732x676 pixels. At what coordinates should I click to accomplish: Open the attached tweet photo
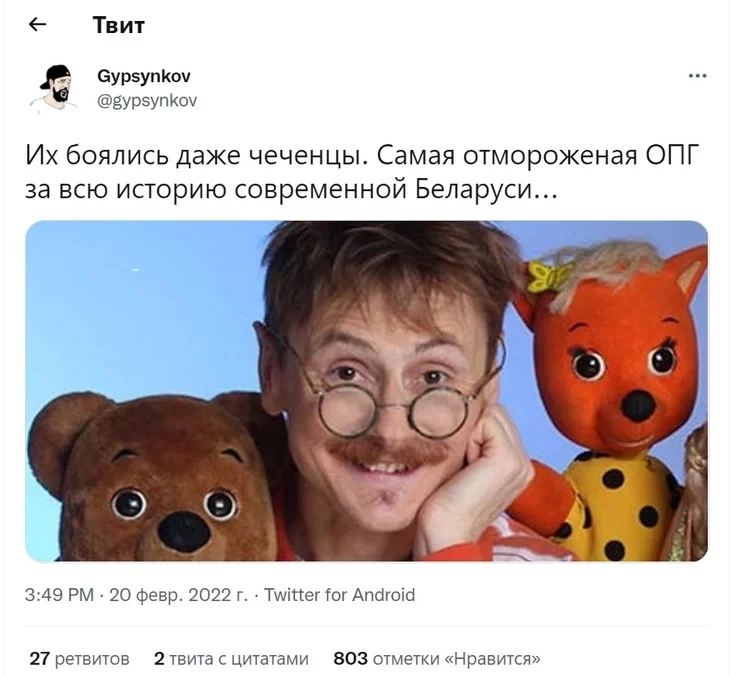click(x=366, y=391)
